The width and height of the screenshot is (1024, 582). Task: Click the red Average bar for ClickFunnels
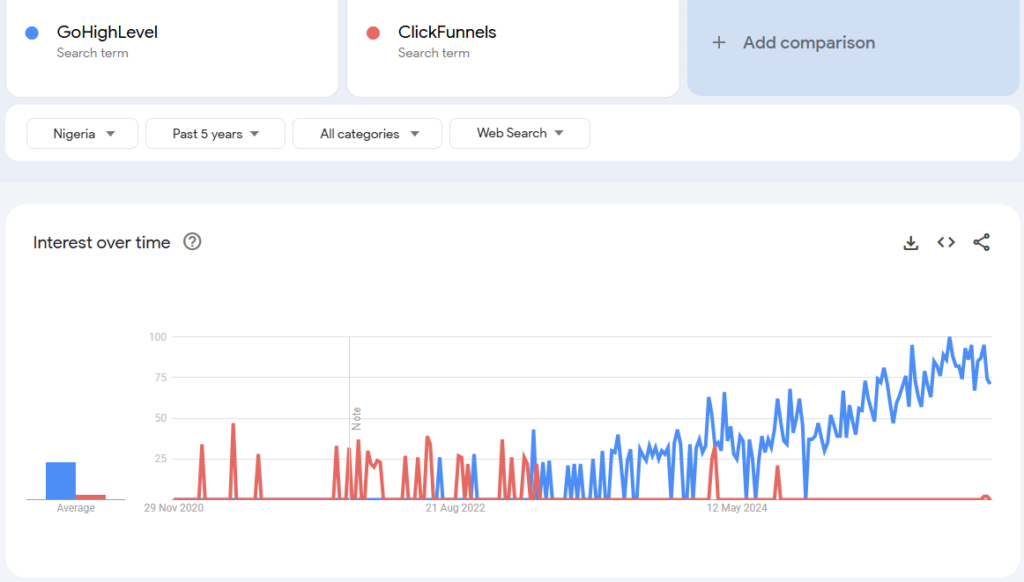pyautogui.click(x=91, y=497)
